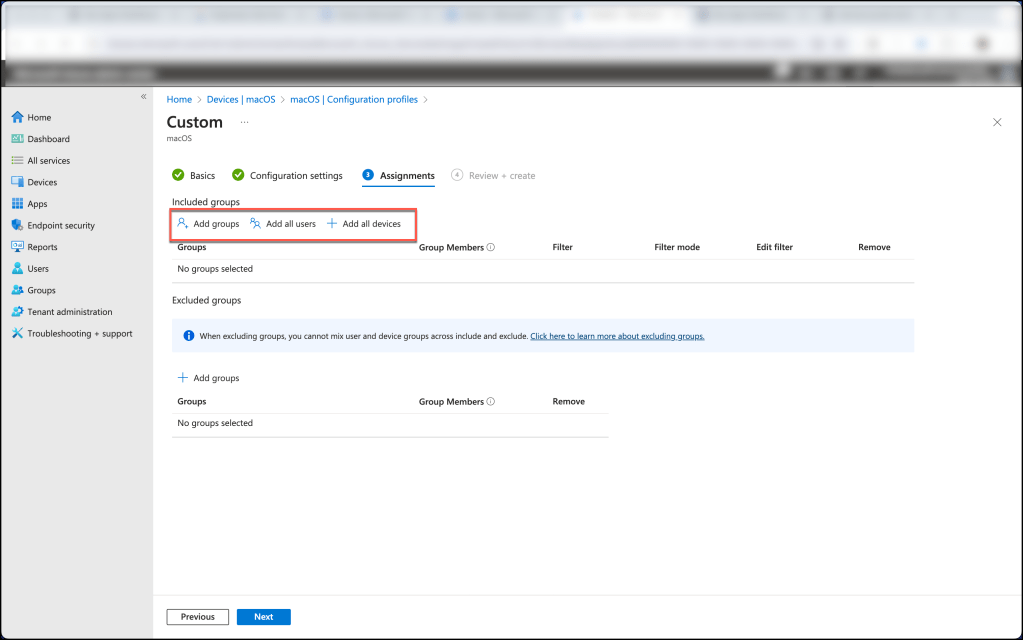Click the Previous button
The image size is (1023, 640).
(197, 617)
